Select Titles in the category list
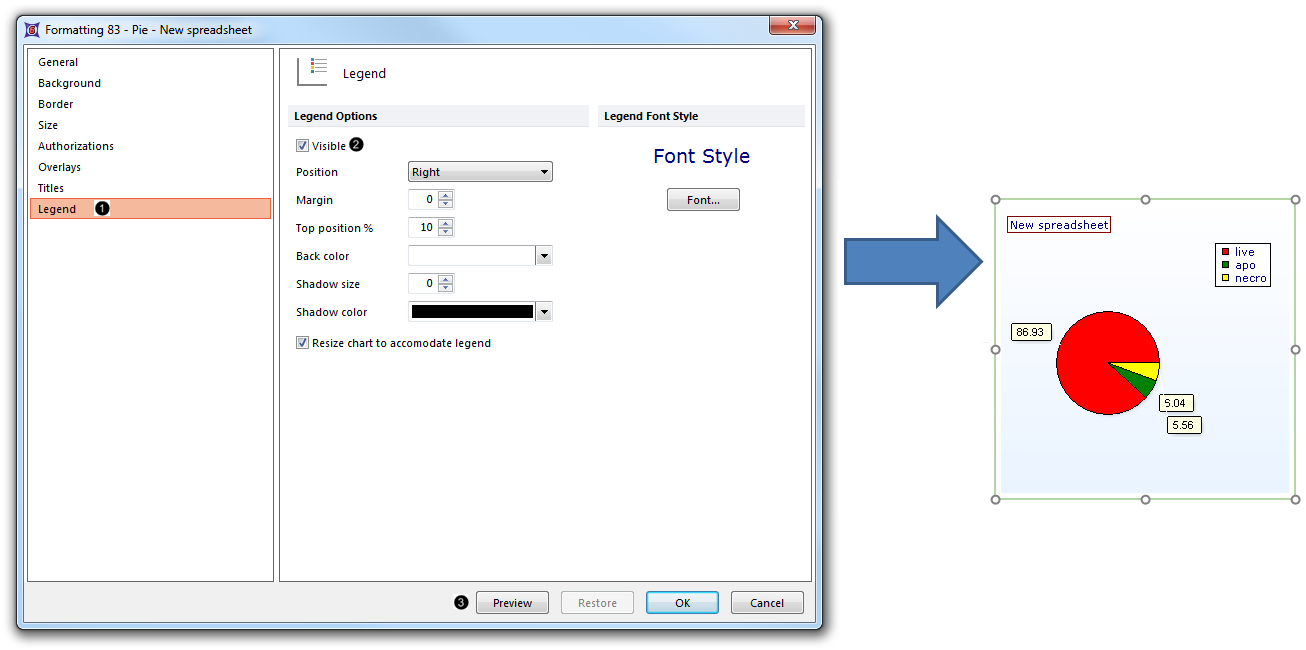 [51, 188]
